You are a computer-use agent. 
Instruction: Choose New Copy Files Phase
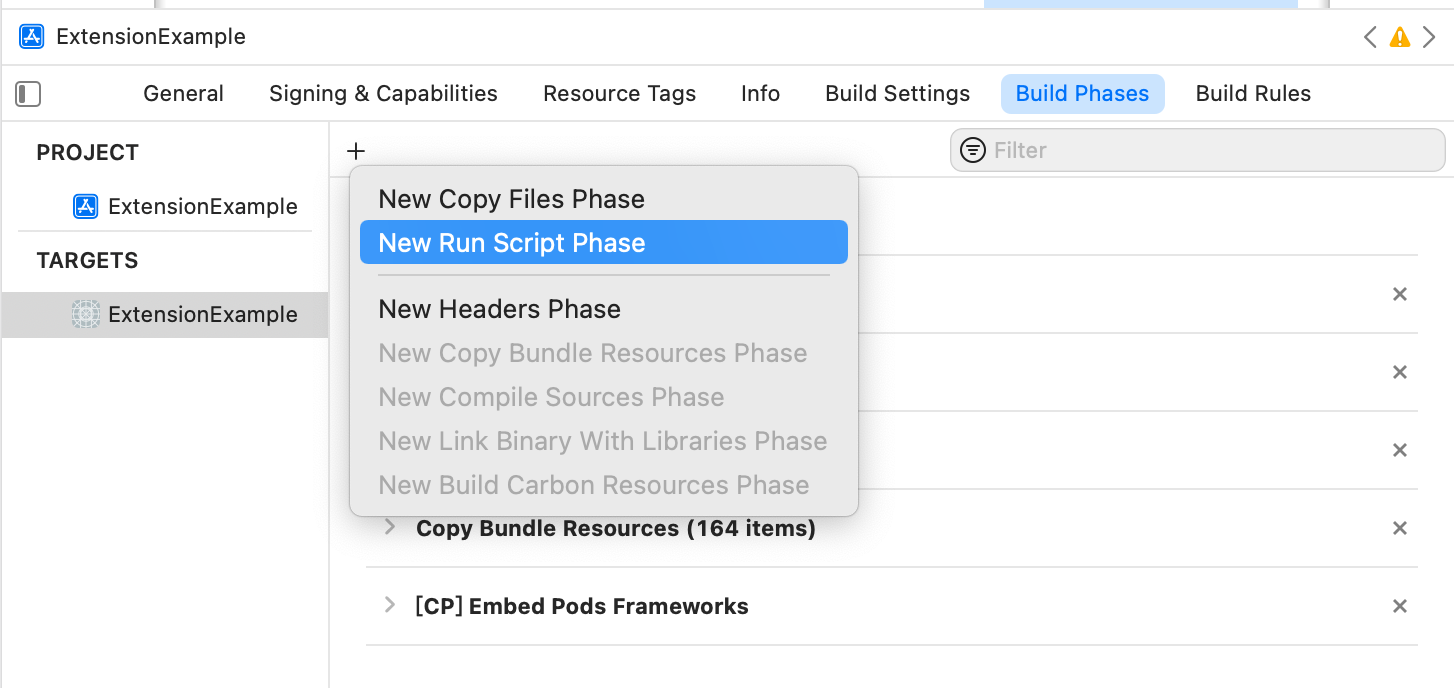[511, 199]
